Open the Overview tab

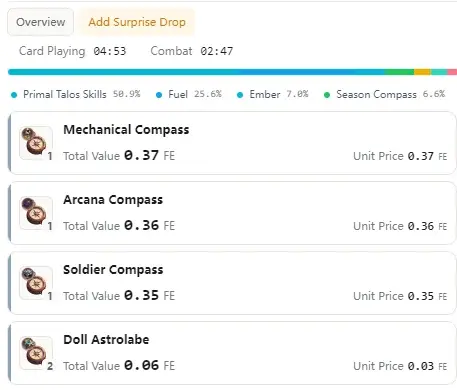pyautogui.click(x=41, y=22)
